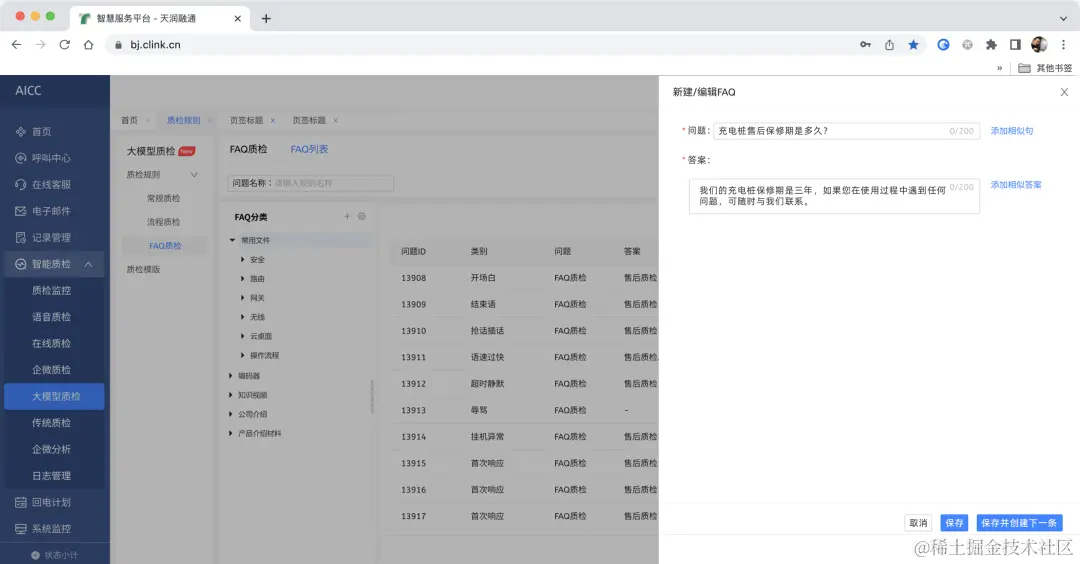1080x564 pixels.
Task: Open 大模型质检 submenu item
Action: (x=54, y=397)
